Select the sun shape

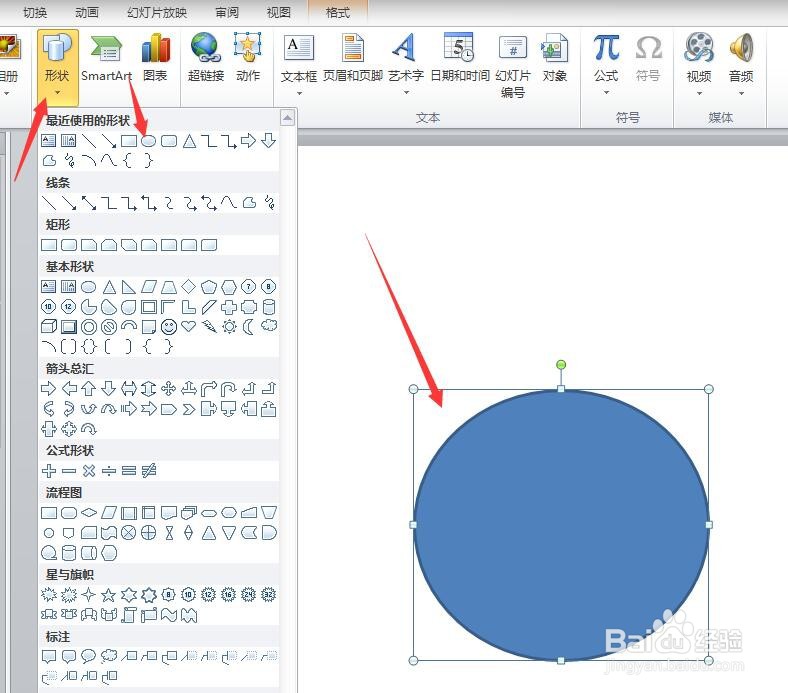coord(229,327)
